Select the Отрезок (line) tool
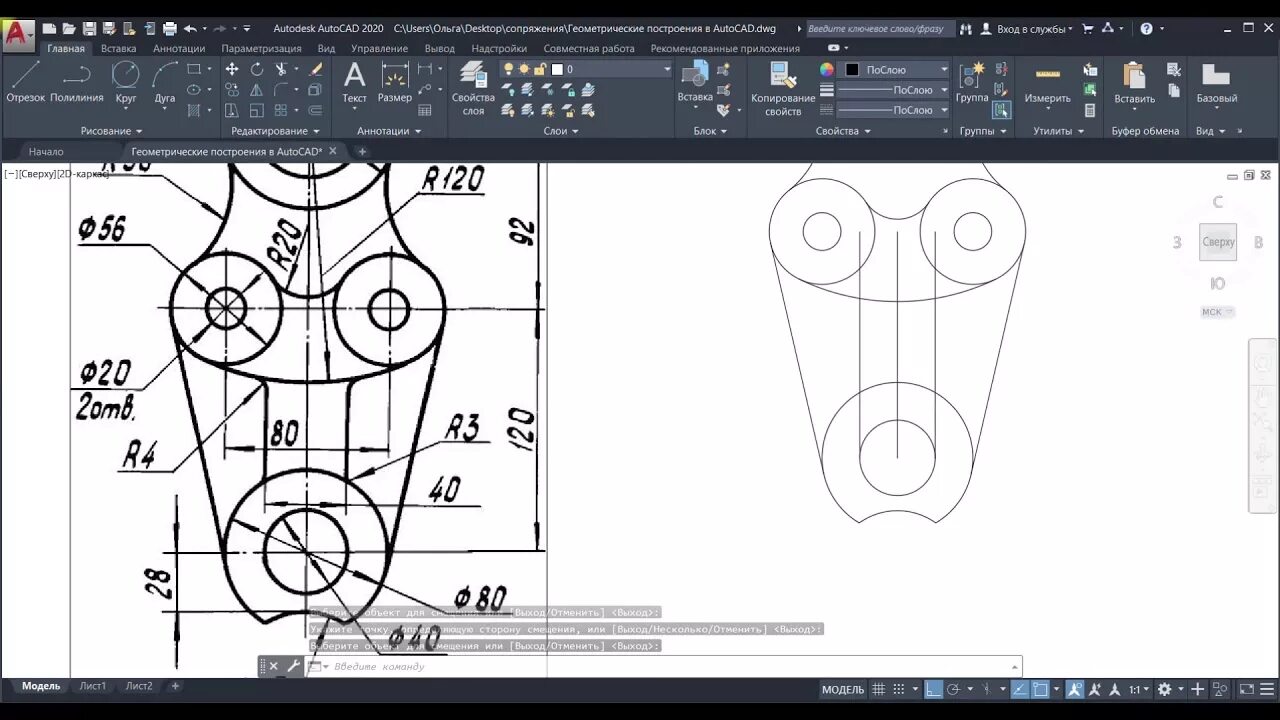The width and height of the screenshot is (1280, 720). click(x=25, y=82)
